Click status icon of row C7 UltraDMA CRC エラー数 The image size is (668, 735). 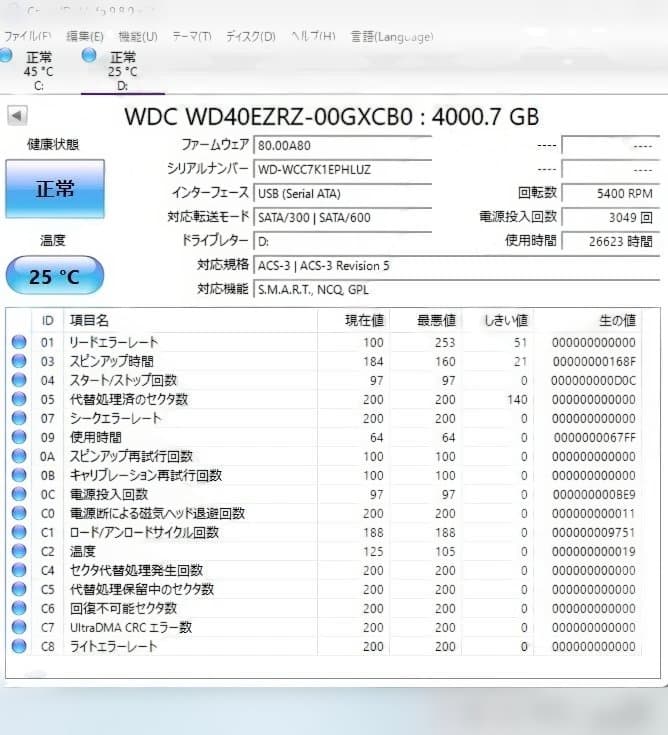19,627
